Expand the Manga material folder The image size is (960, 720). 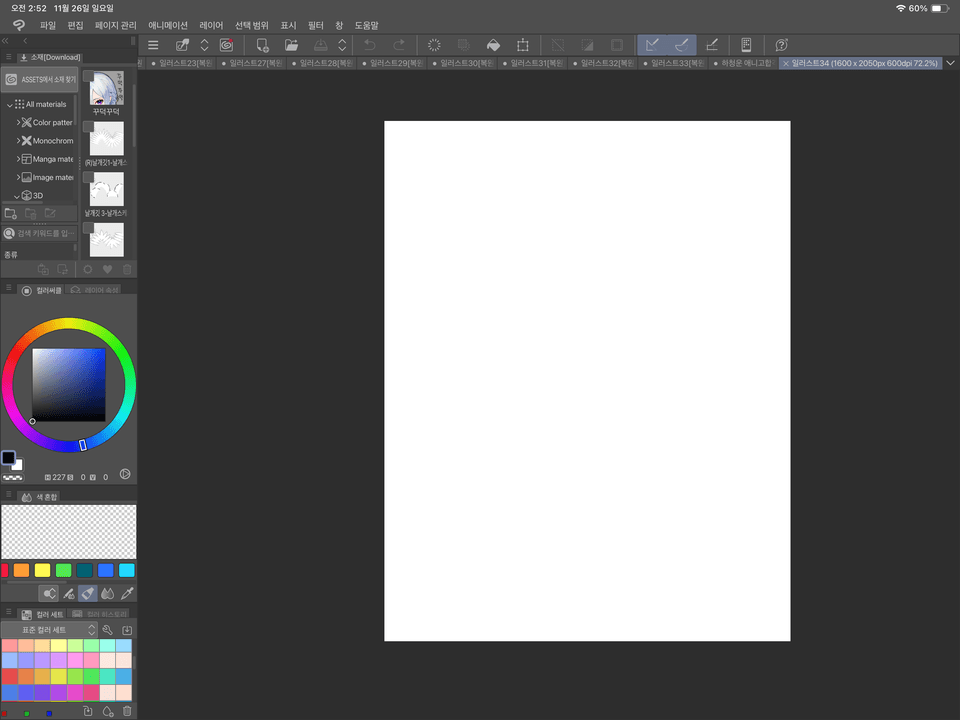click(x=18, y=159)
